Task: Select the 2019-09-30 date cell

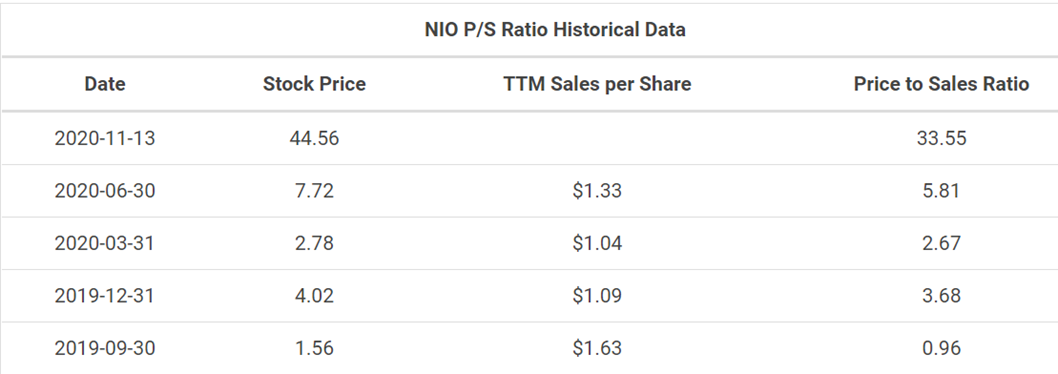Action: pos(105,348)
